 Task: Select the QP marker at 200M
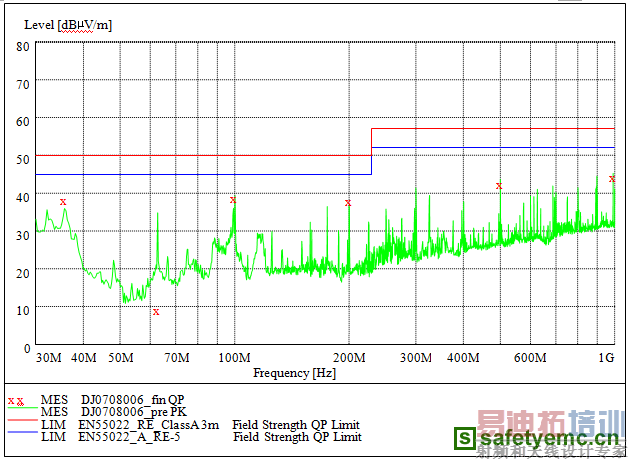coord(348,203)
